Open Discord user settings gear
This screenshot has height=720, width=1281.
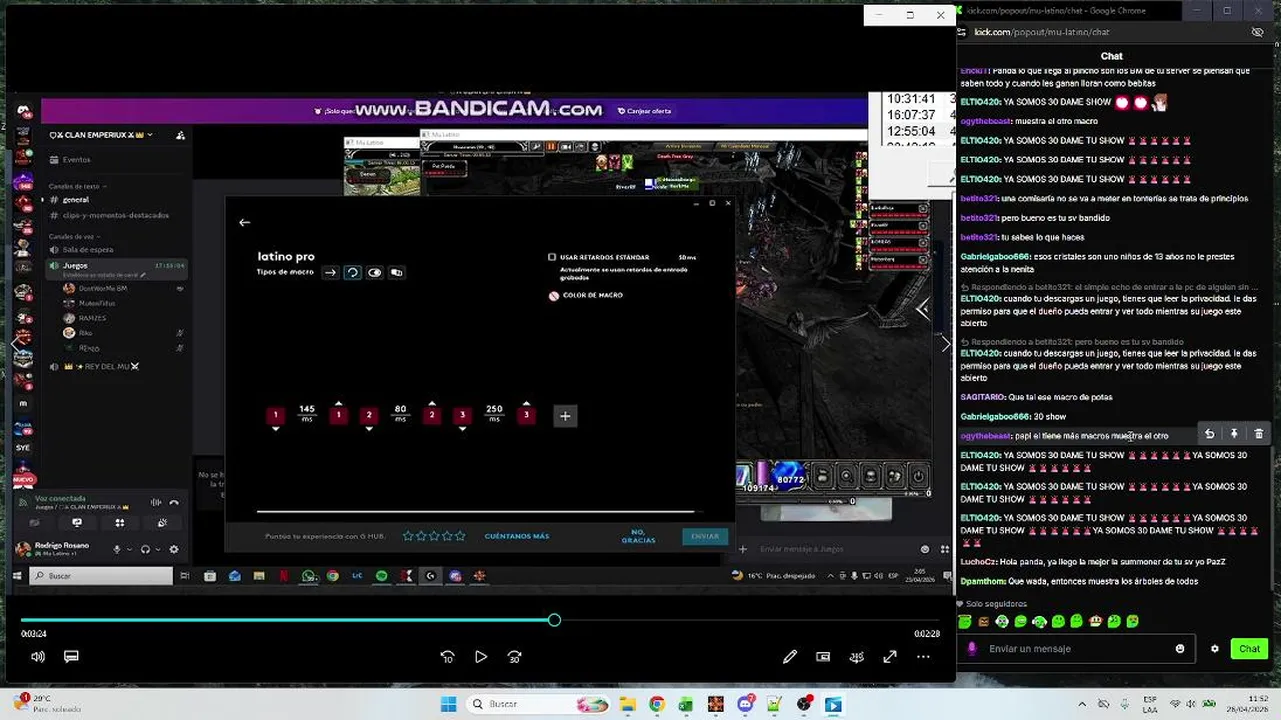point(174,549)
